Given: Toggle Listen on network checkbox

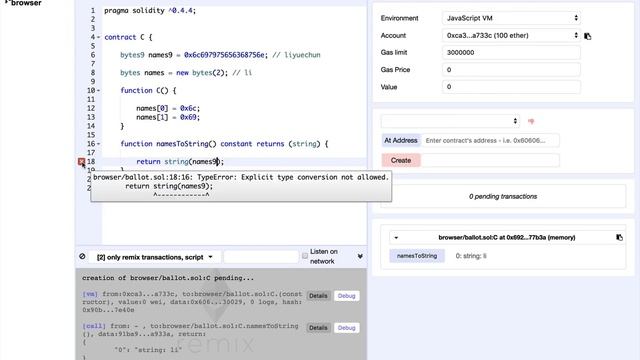Looking at the screenshot, I should (x=304, y=256).
